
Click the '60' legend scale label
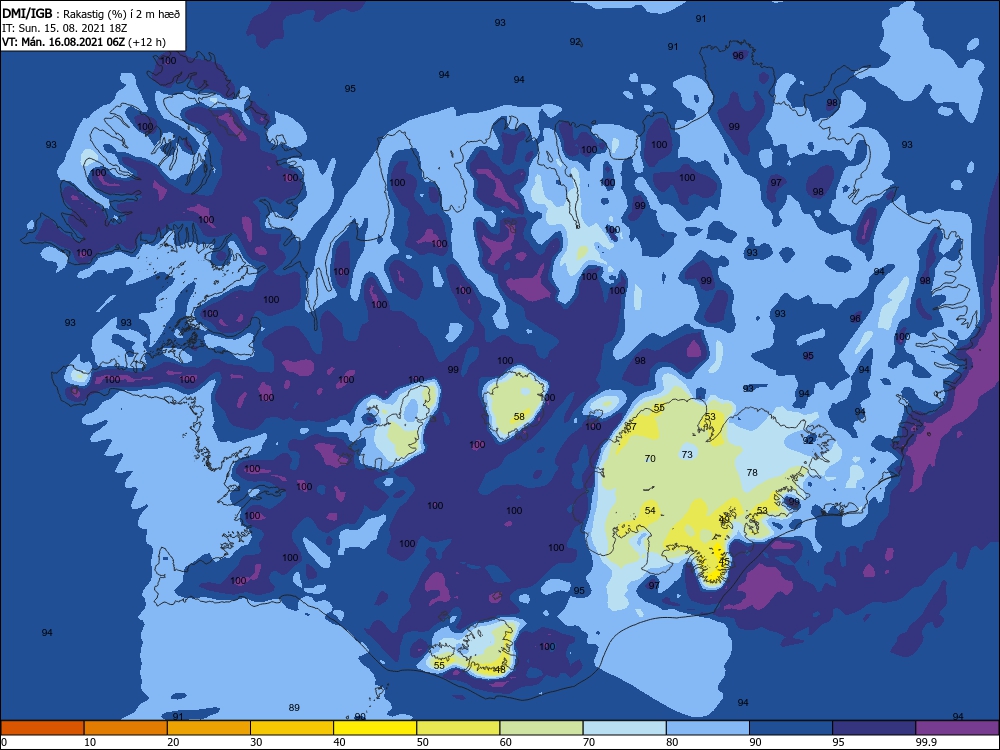(506, 742)
